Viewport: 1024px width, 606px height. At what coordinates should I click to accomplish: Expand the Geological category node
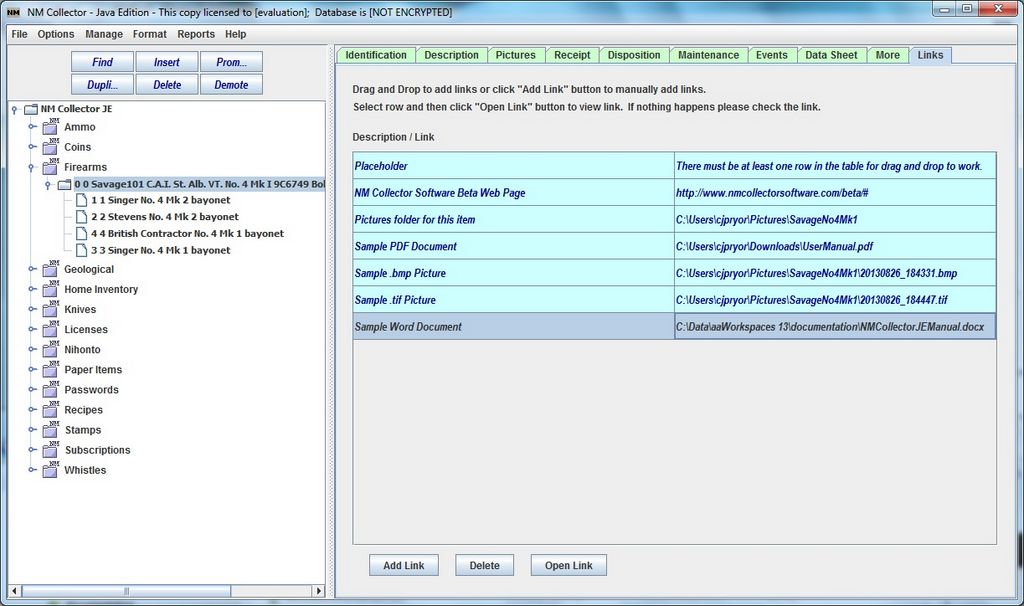coord(32,269)
